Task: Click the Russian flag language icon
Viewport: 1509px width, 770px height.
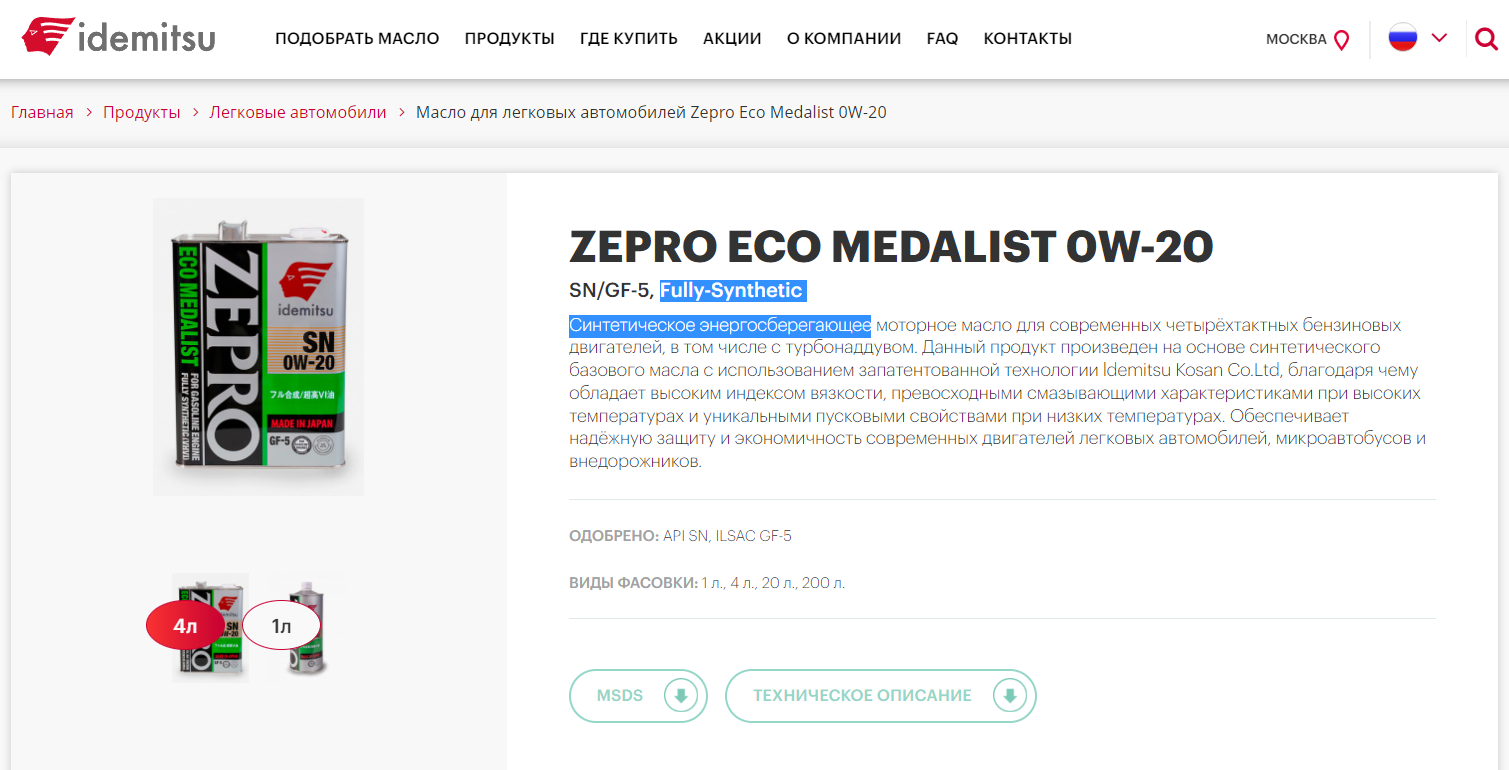Action: click(1403, 38)
